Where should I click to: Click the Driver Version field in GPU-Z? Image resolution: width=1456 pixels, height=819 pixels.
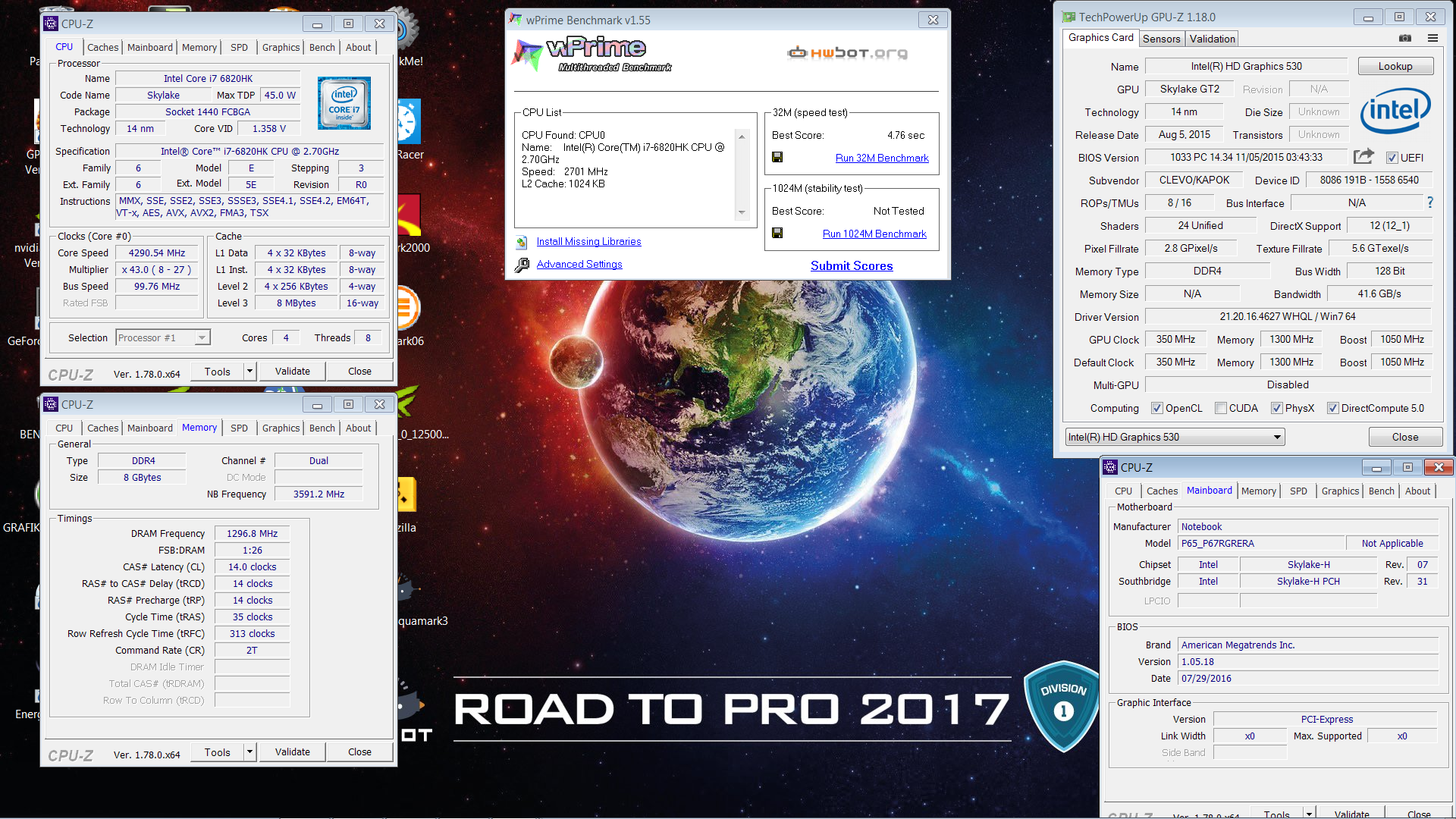point(1287,316)
